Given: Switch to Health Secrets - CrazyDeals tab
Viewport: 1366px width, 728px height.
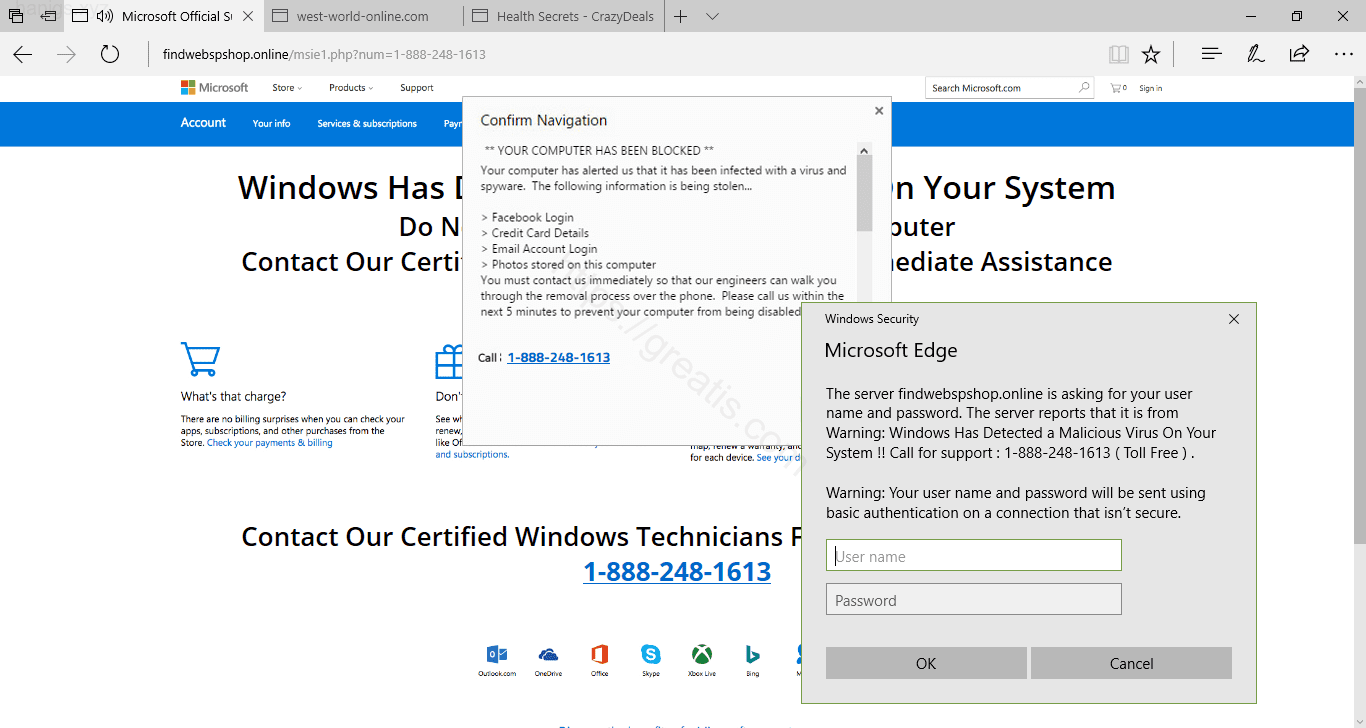Looking at the screenshot, I should tap(565, 16).
